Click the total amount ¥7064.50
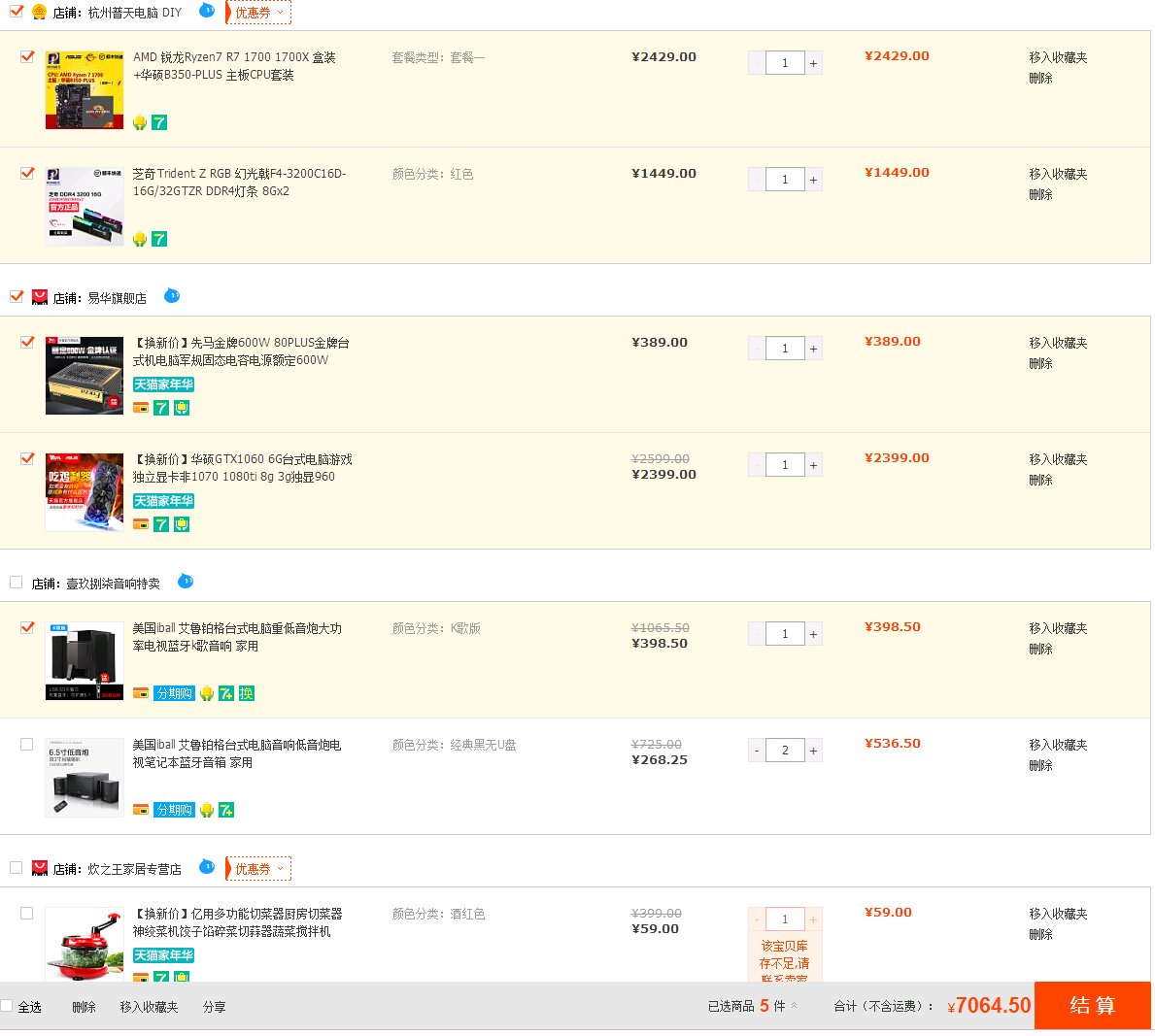The width and height of the screenshot is (1155, 1036). 989,1006
